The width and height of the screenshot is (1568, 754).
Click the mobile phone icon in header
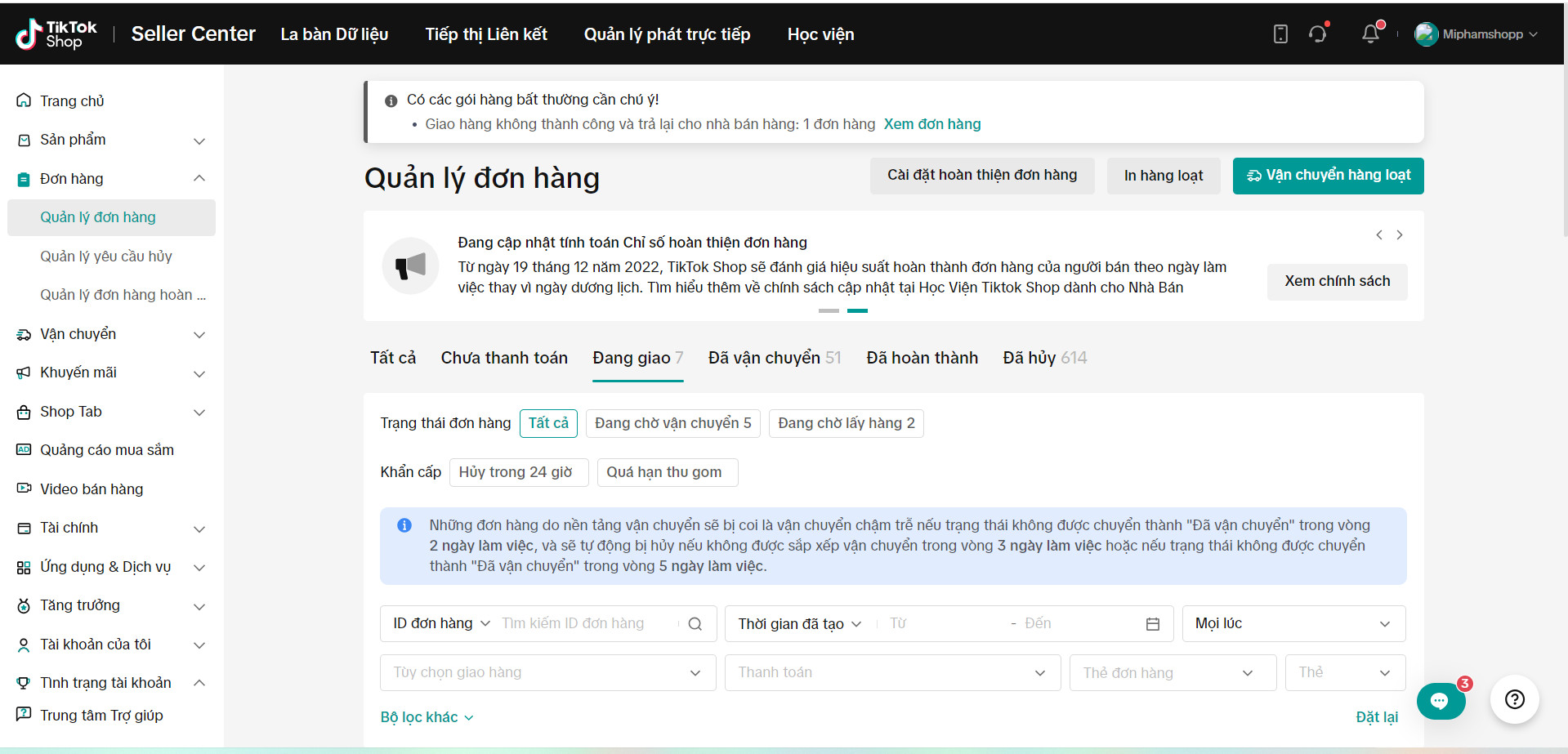click(1280, 33)
